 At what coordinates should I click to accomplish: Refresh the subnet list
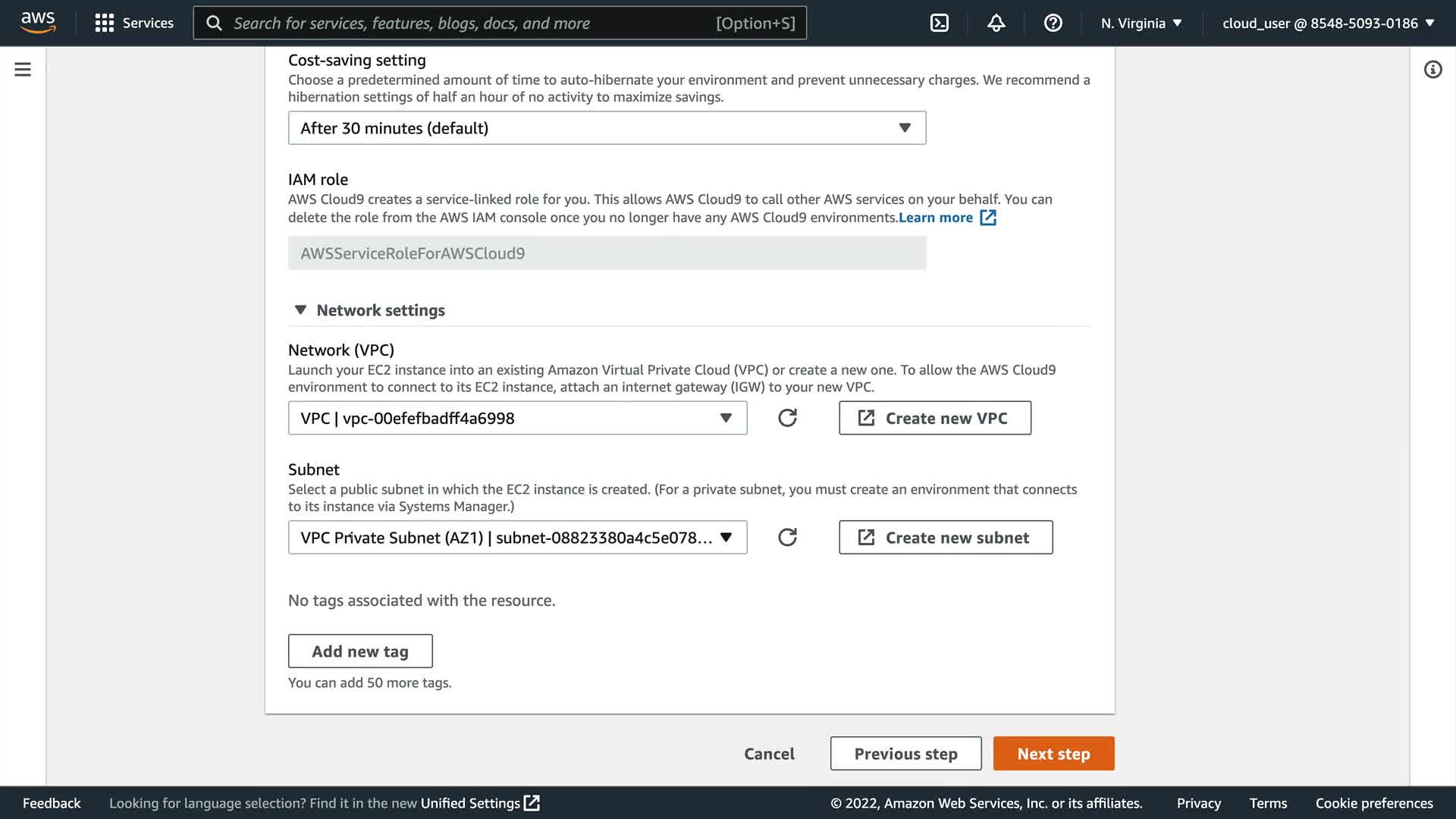[x=787, y=538]
